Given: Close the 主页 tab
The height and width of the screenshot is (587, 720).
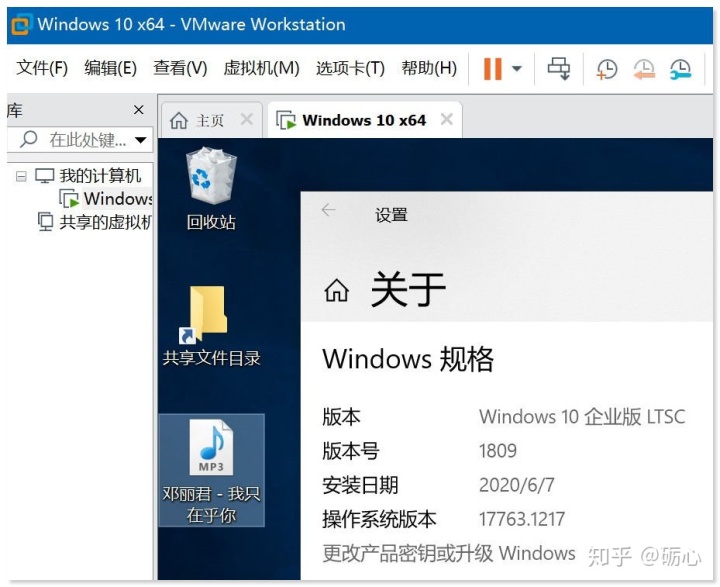Looking at the screenshot, I should 247,120.
